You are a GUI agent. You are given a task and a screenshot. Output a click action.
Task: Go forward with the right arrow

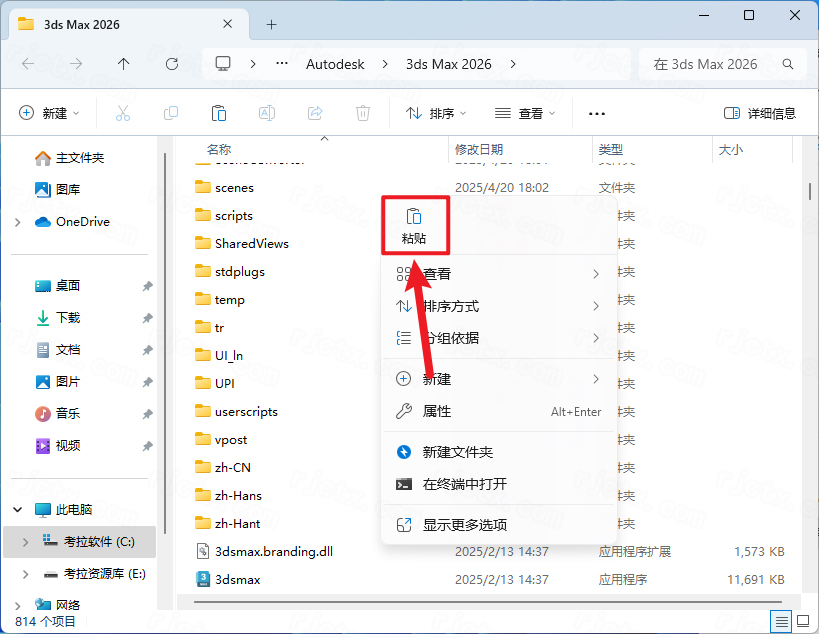[x=76, y=64]
